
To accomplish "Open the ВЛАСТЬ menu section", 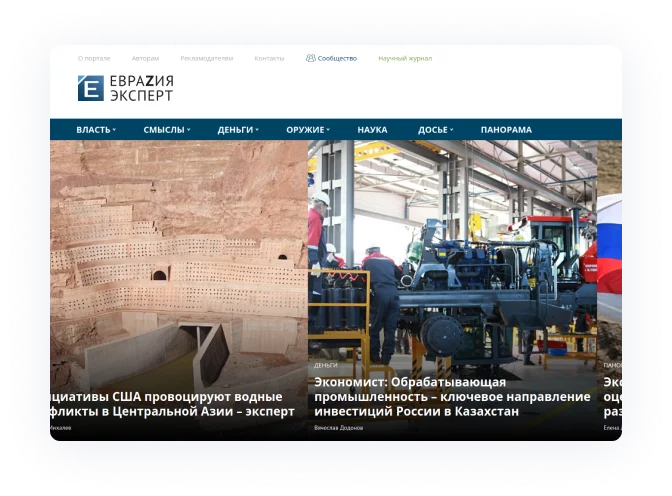I will tap(93, 130).
